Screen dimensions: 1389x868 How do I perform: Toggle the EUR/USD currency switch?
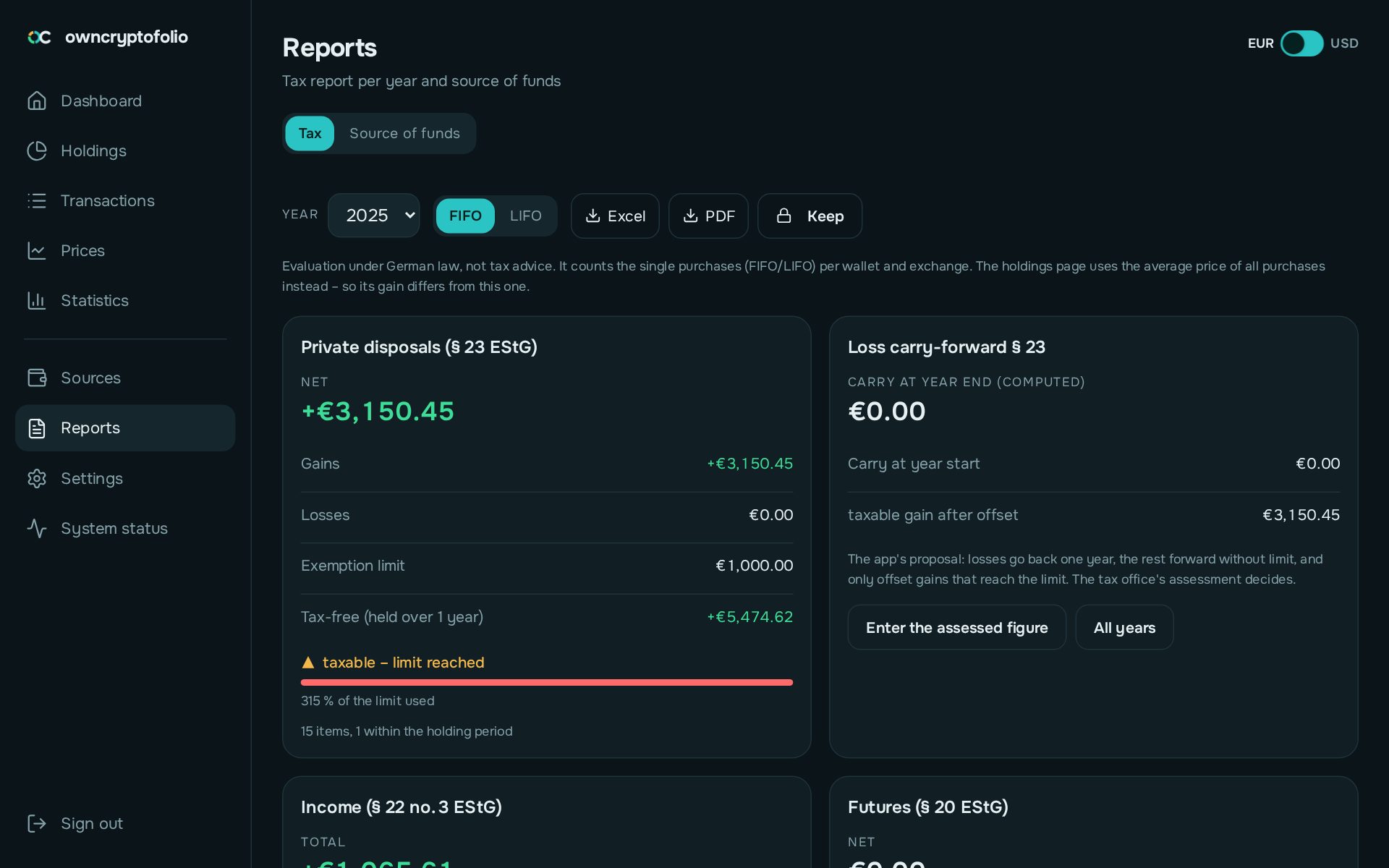[1301, 43]
